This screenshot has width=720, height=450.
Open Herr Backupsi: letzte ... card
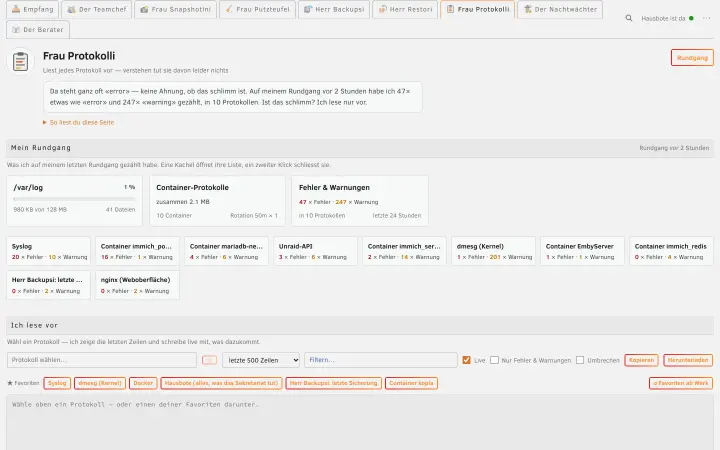pyautogui.click(x=49, y=285)
